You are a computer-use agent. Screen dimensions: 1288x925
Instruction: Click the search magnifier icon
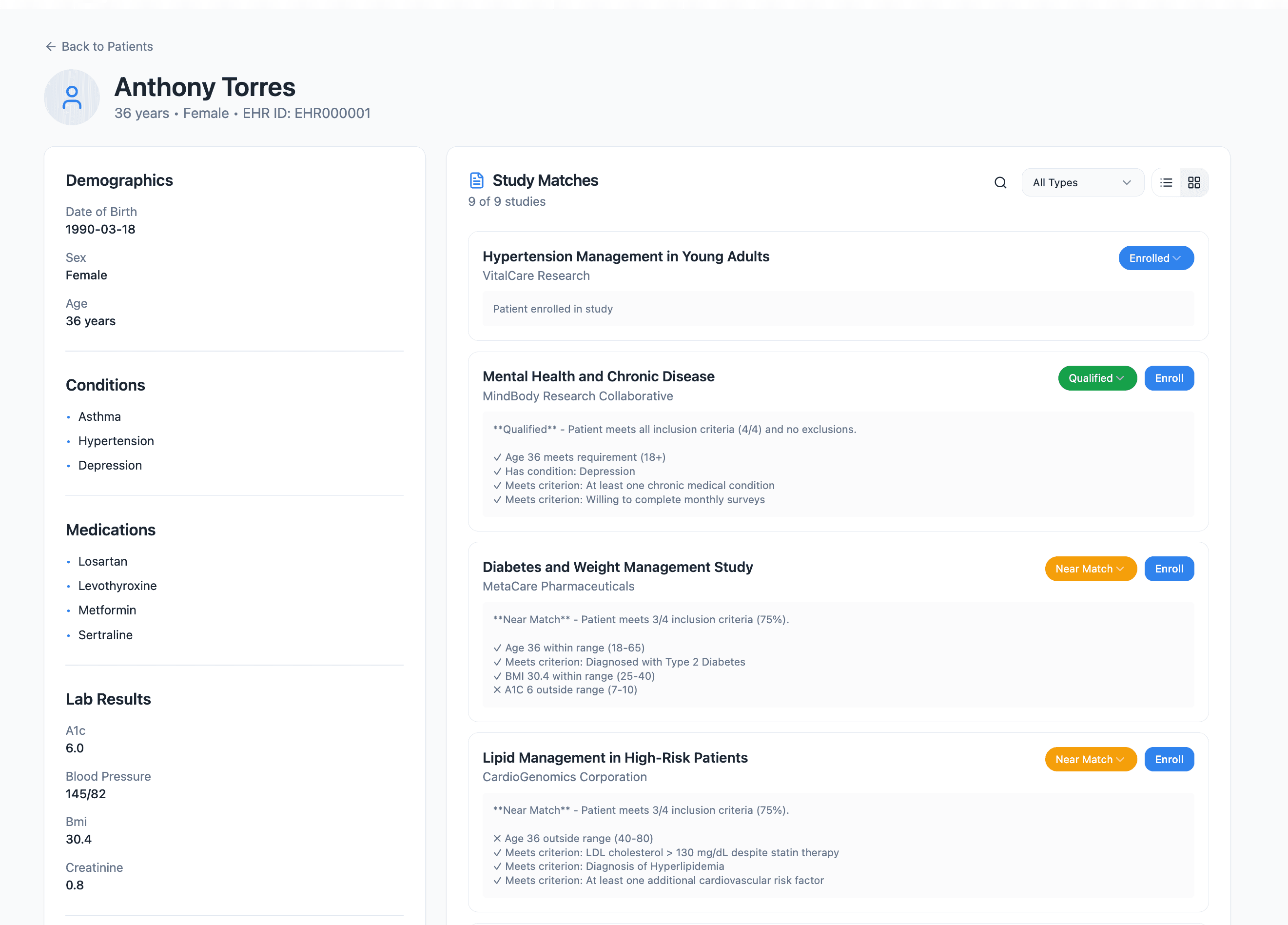pyautogui.click(x=1000, y=182)
